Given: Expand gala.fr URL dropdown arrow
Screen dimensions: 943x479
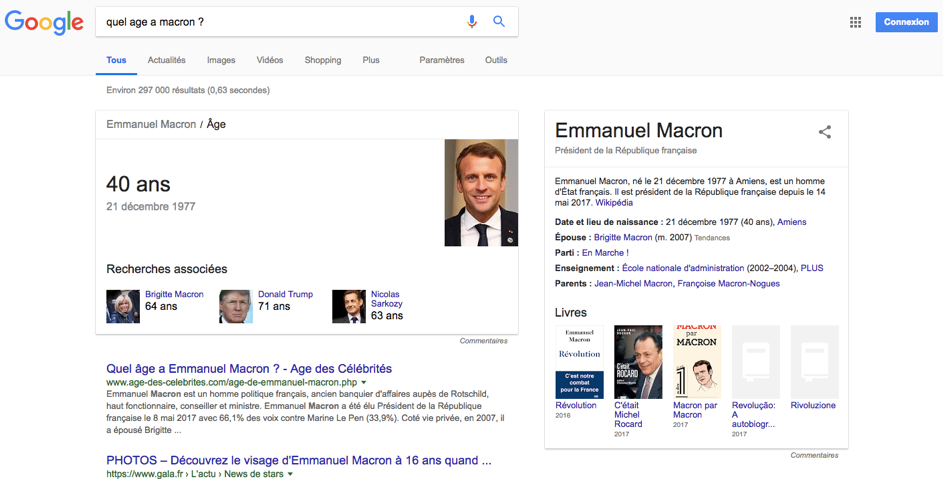Looking at the screenshot, I should coord(290,474).
